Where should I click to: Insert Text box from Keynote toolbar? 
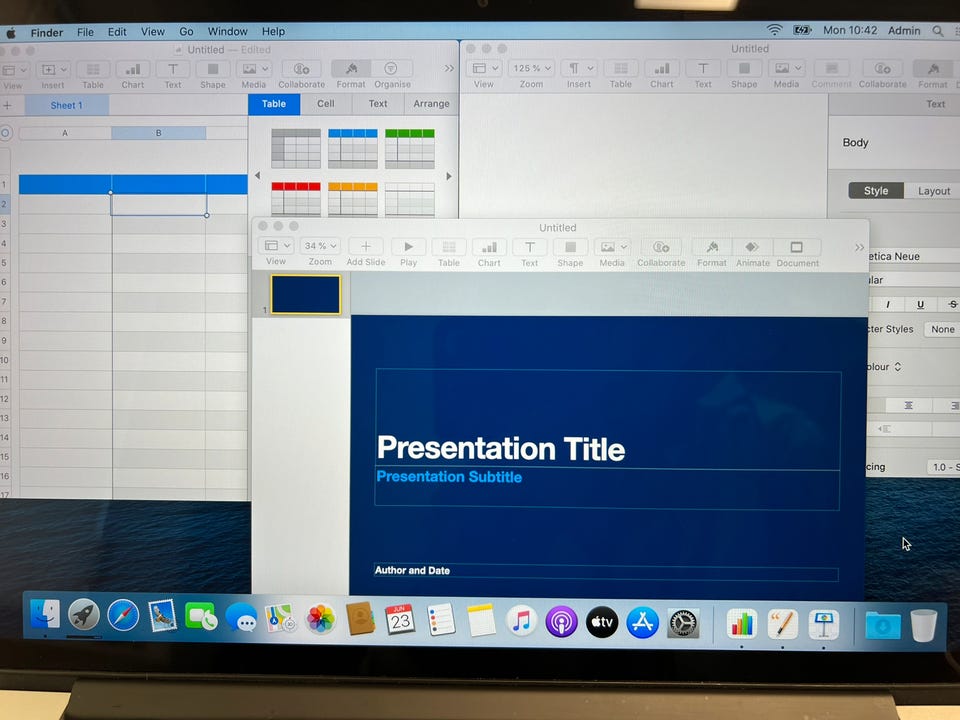(530, 247)
